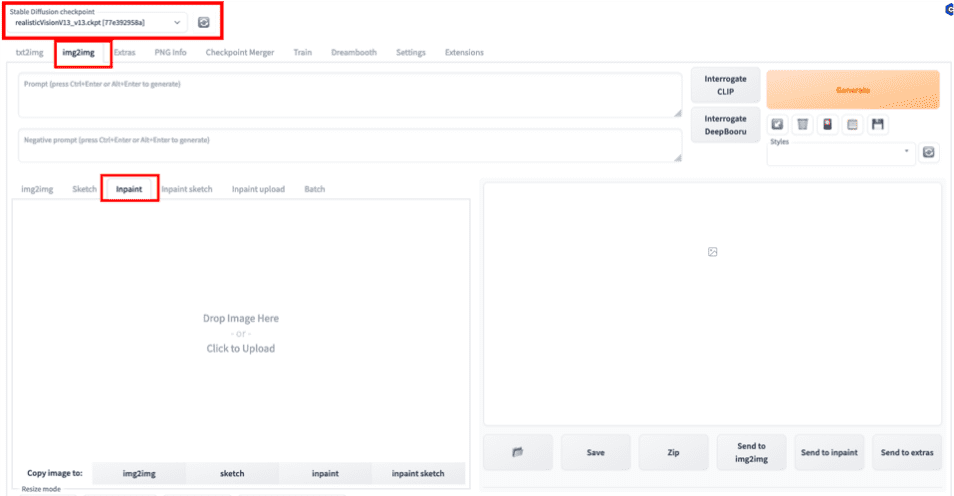Open the Settings tab
Viewport: 954px width, 496px height.
pyautogui.click(x=410, y=52)
